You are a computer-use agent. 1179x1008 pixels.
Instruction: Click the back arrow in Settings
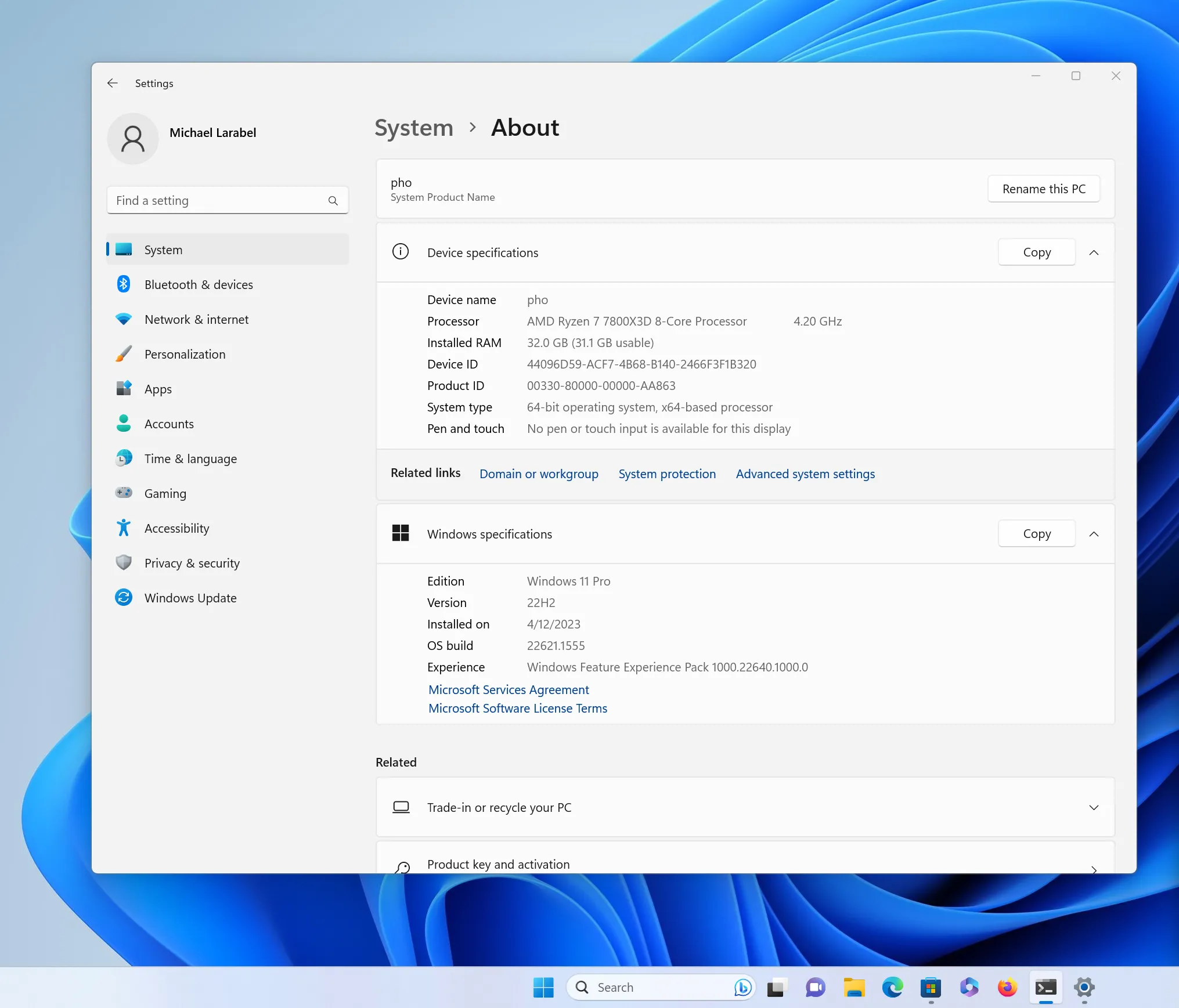pos(113,83)
